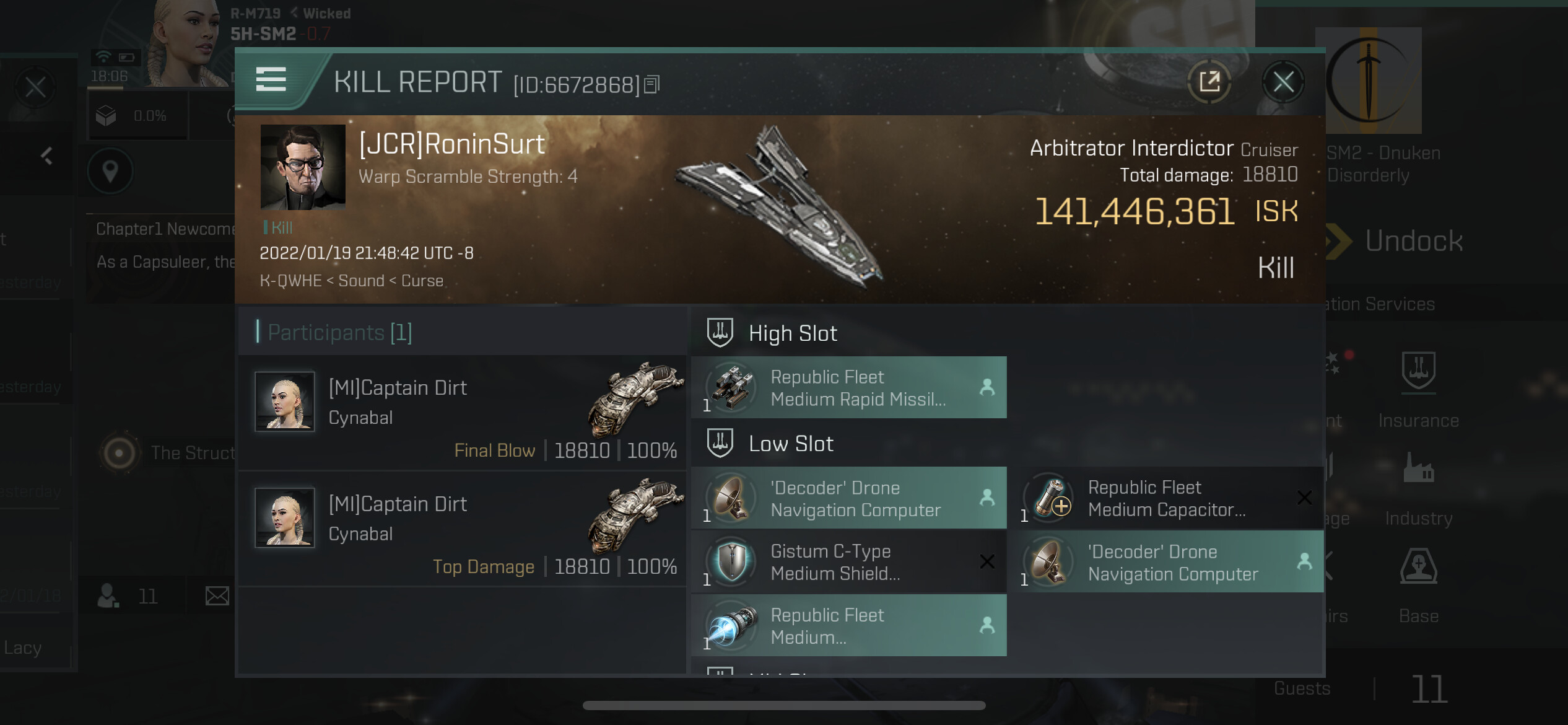The height and width of the screenshot is (725, 1568).
Task: Open RoninSurt's character portrait
Action: pos(303,167)
